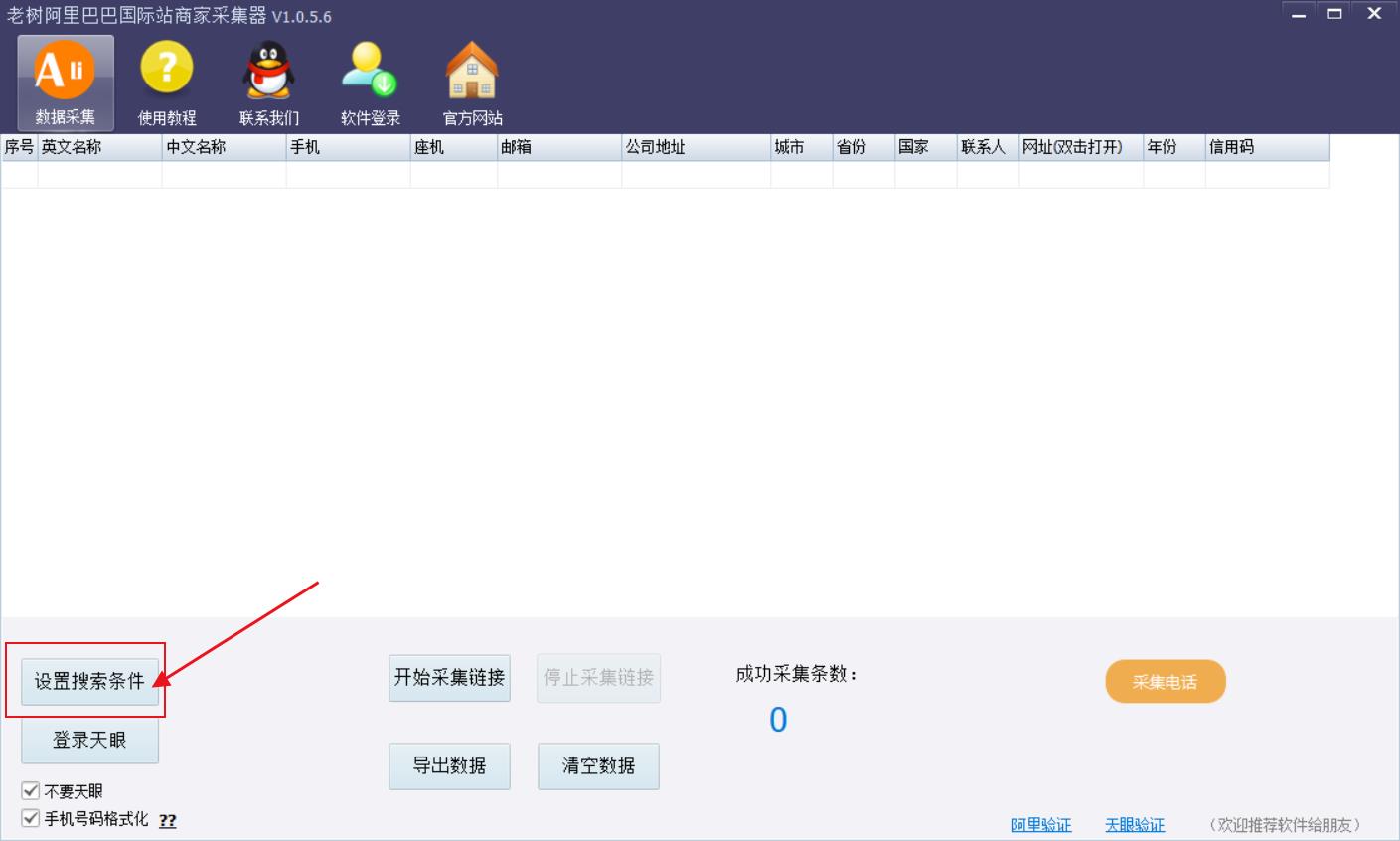This screenshot has height=841, width=1400.
Task: Click the 登录天眼 button
Action: pyautogui.click(x=89, y=740)
